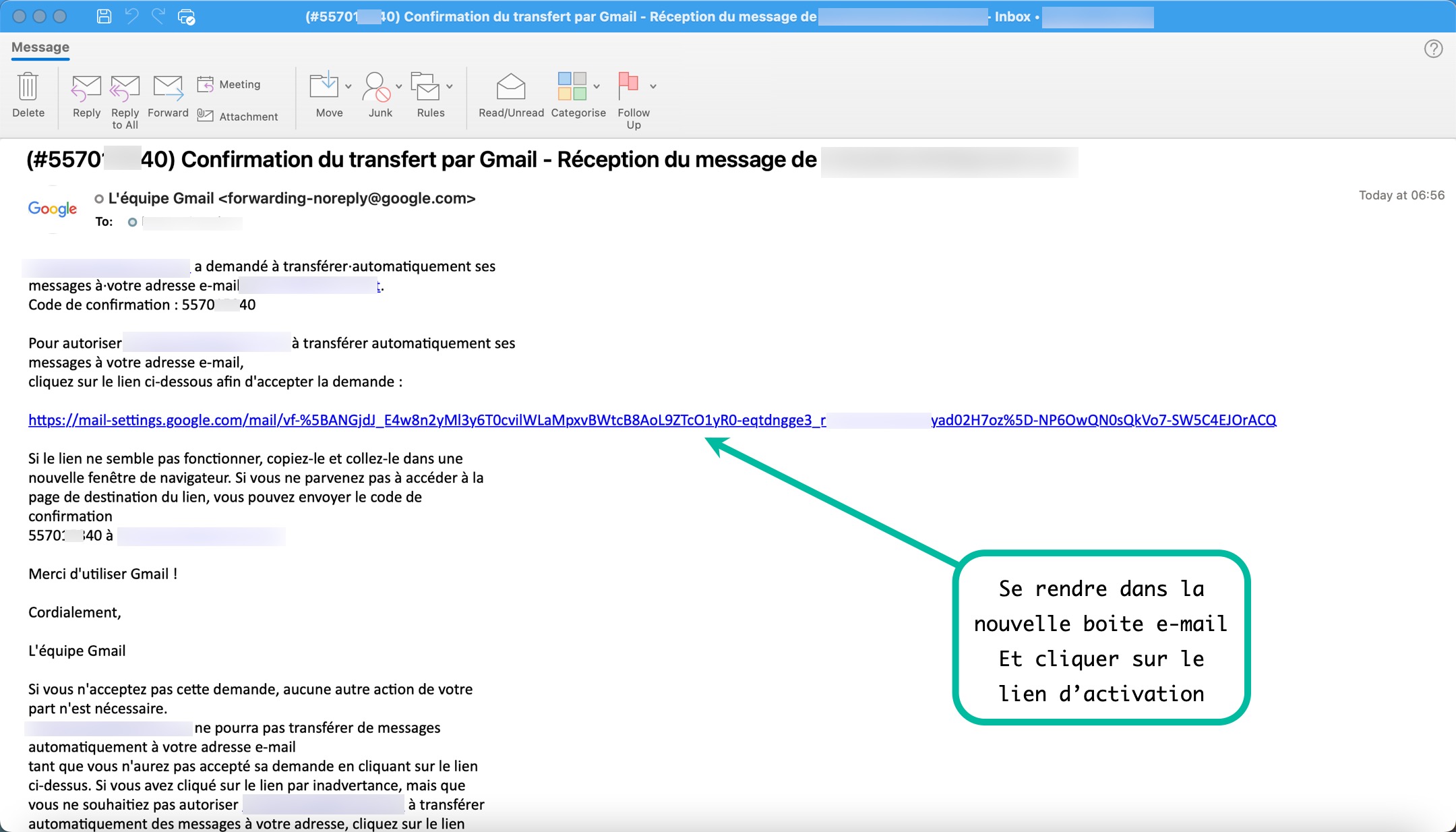Click the Move folder icon
Image resolution: width=1456 pixels, height=832 pixels.
coord(324,86)
